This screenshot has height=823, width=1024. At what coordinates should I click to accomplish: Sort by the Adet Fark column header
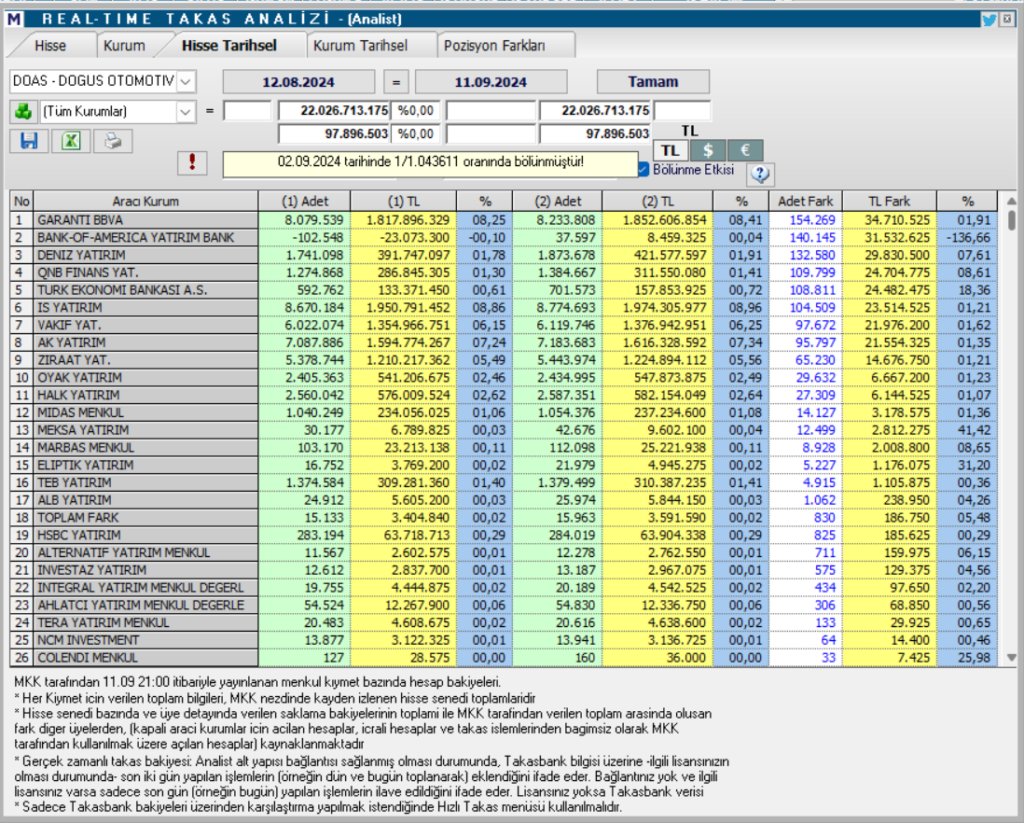point(805,201)
